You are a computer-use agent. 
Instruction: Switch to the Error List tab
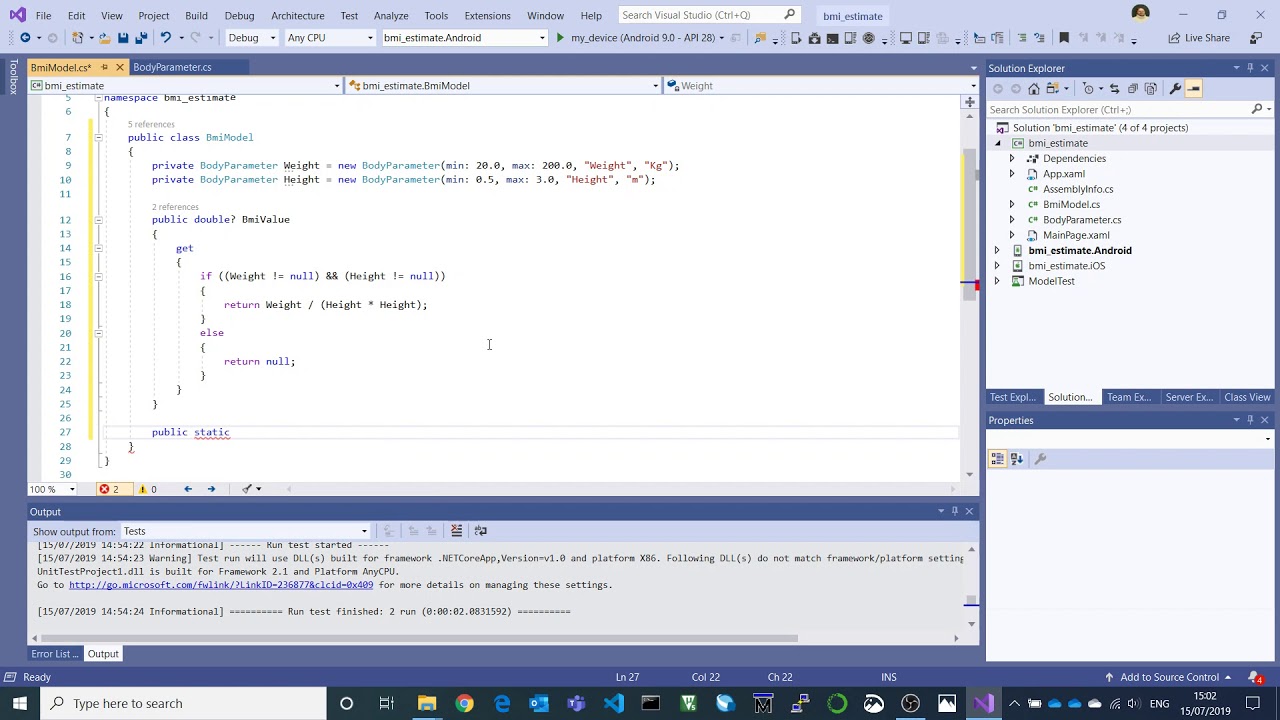coord(54,654)
